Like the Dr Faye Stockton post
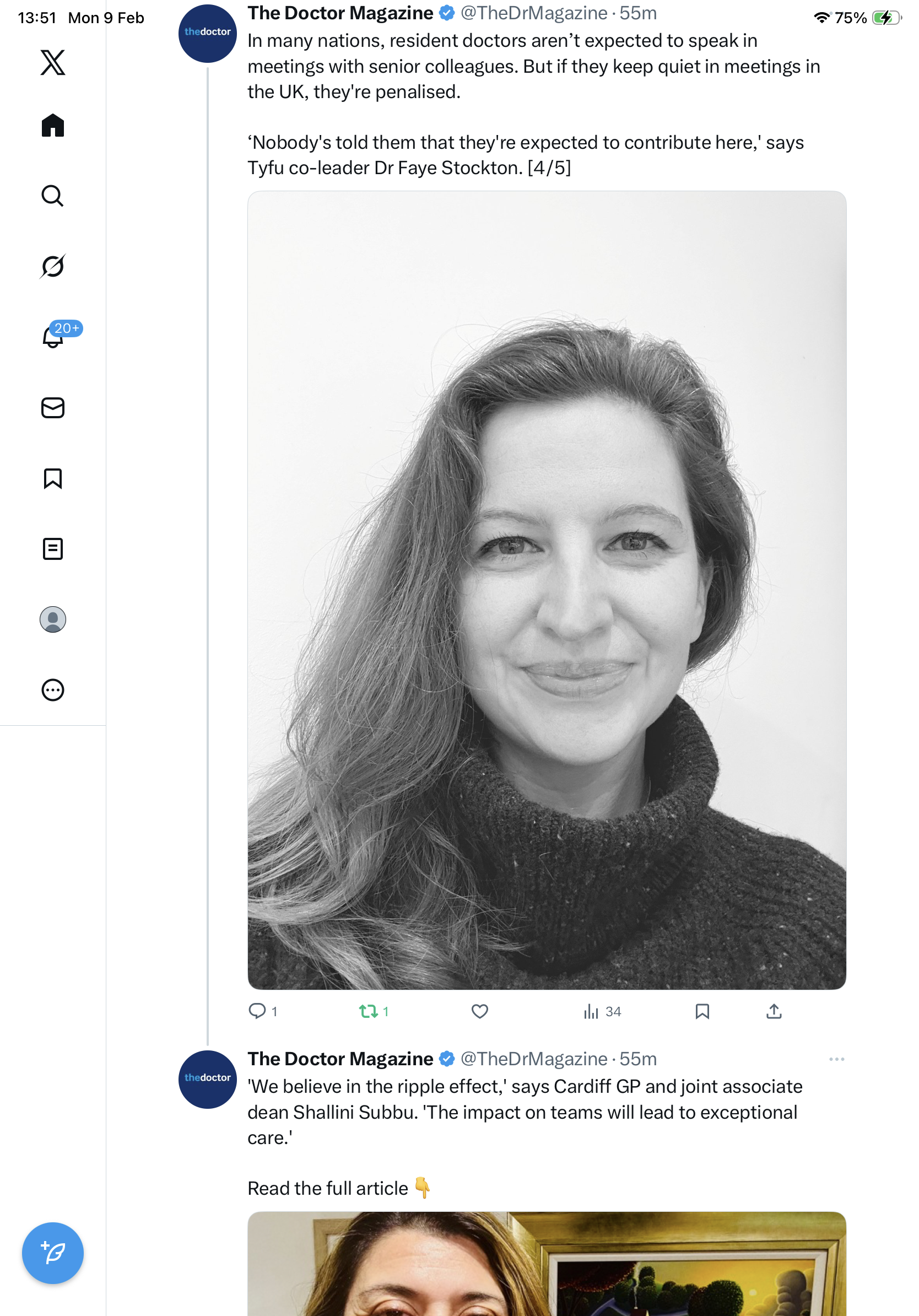The width and height of the screenshot is (919, 1316). (x=479, y=1012)
